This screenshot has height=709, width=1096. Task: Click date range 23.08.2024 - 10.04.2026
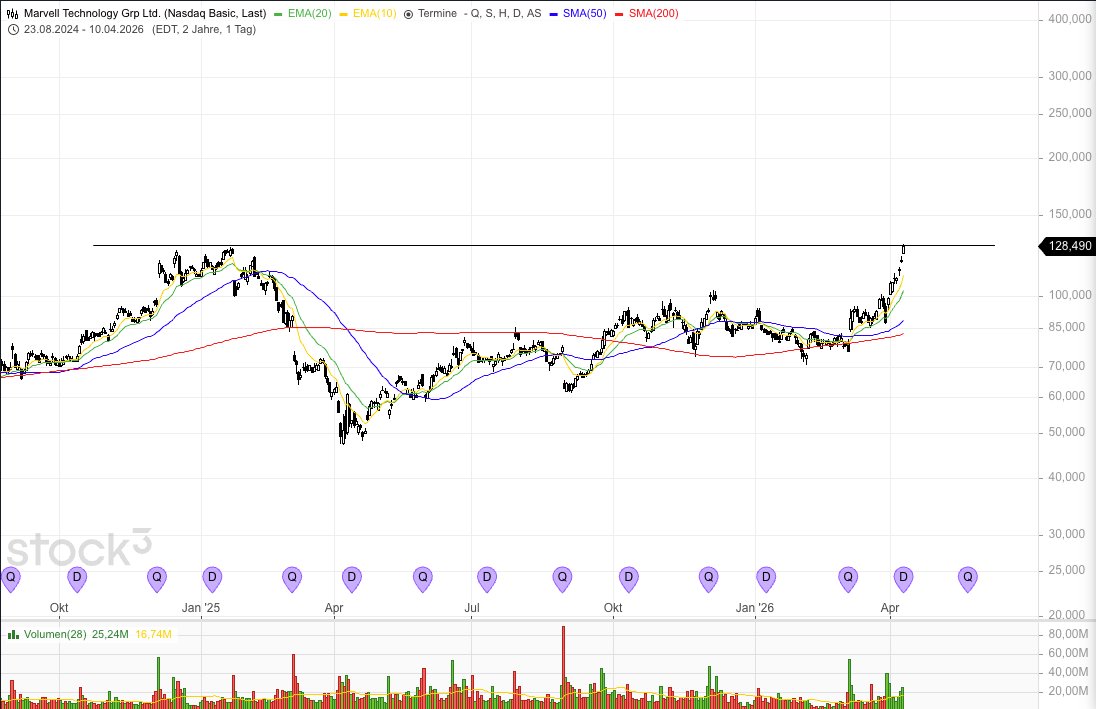pos(84,29)
